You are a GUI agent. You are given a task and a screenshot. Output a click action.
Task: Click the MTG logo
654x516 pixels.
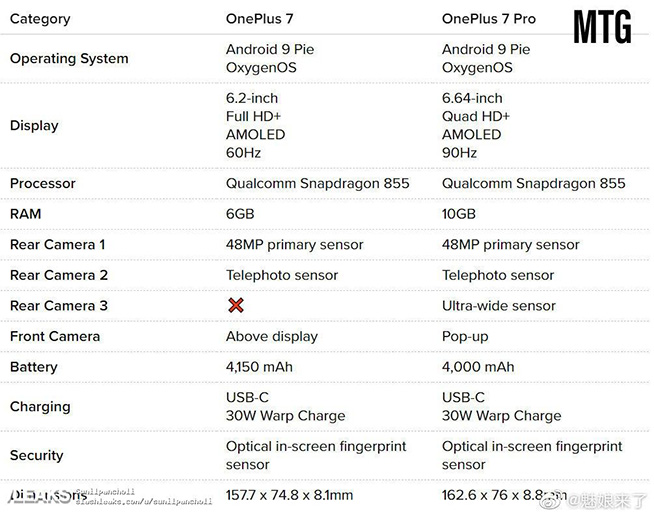pos(602,27)
